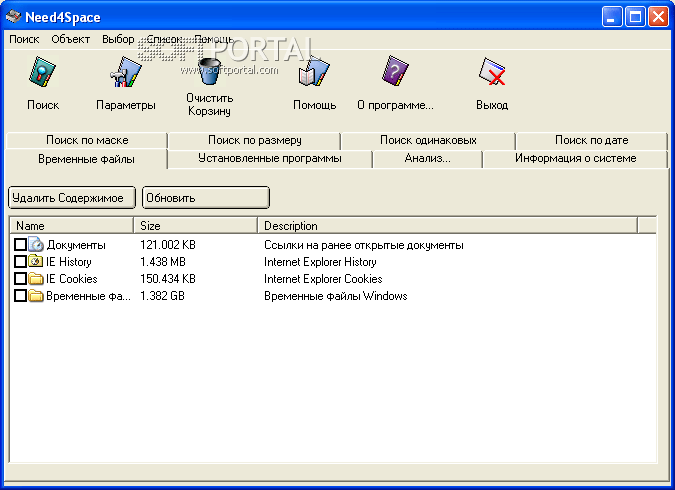
Task: Select the Документы list entry name
Action: point(76,245)
